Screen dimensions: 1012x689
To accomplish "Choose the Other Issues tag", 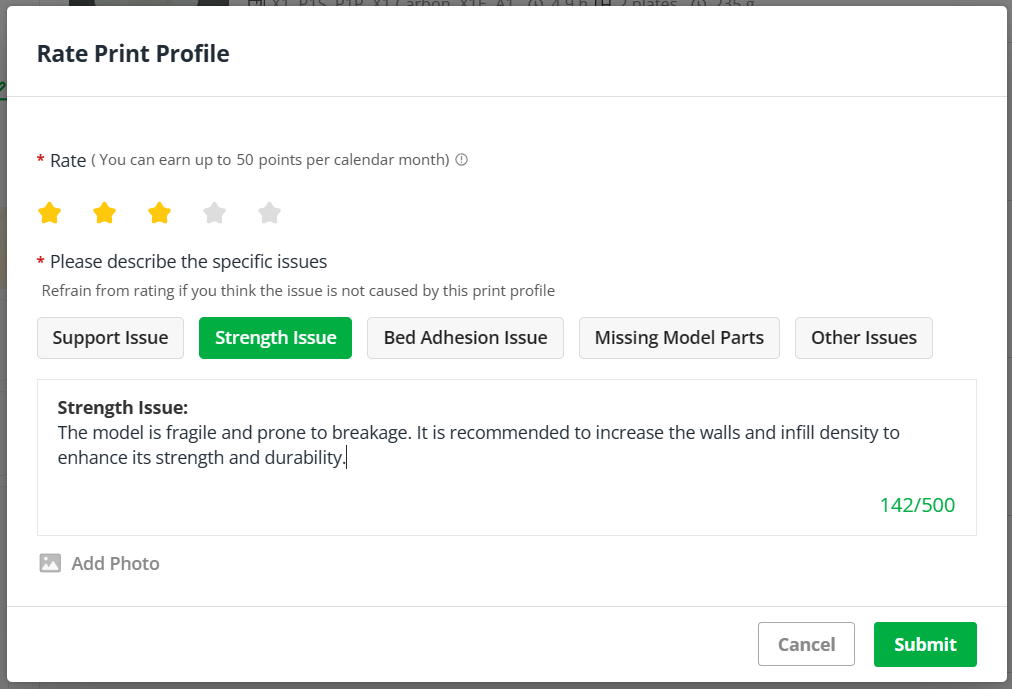I will tap(864, 337).
